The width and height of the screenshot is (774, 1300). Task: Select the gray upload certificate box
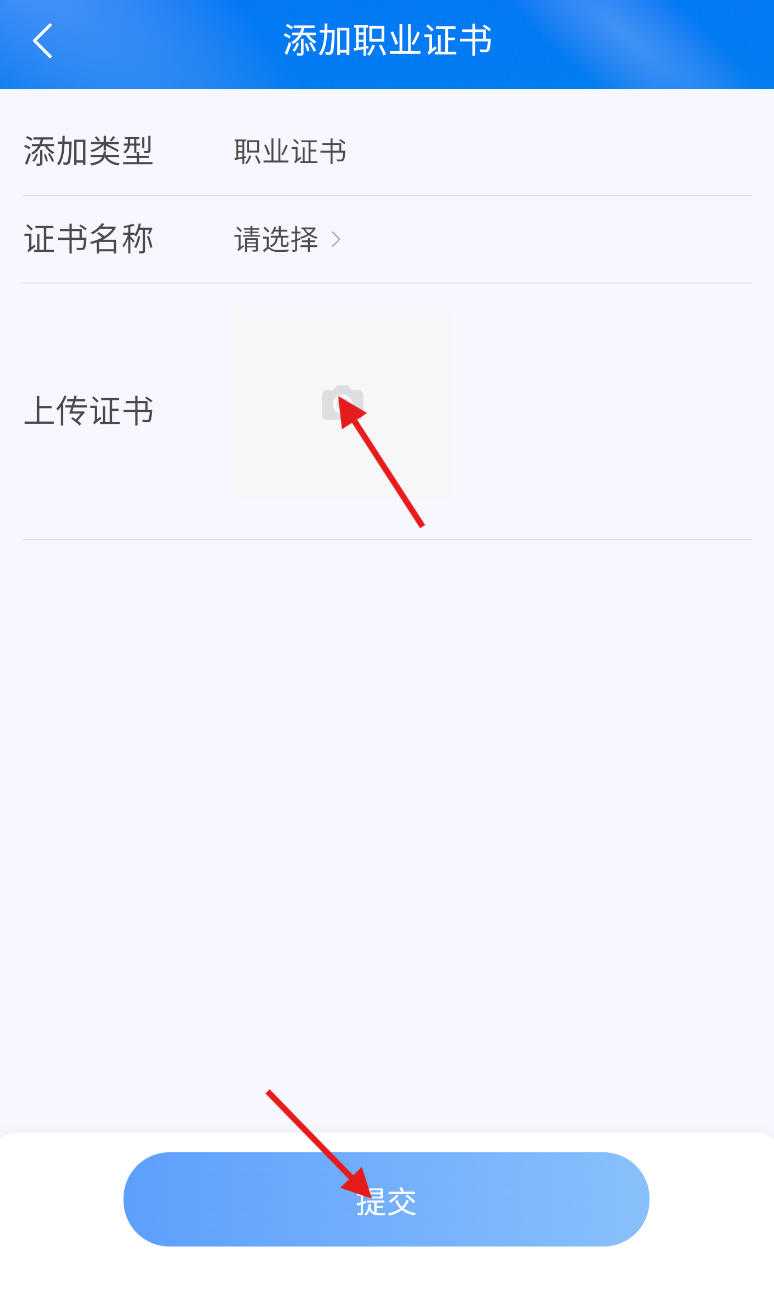[342, 402]
